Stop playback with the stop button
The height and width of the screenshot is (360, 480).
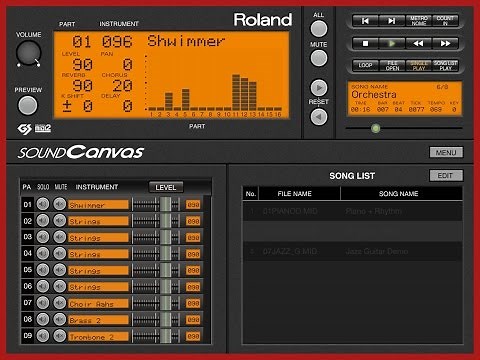coord(365,43)
